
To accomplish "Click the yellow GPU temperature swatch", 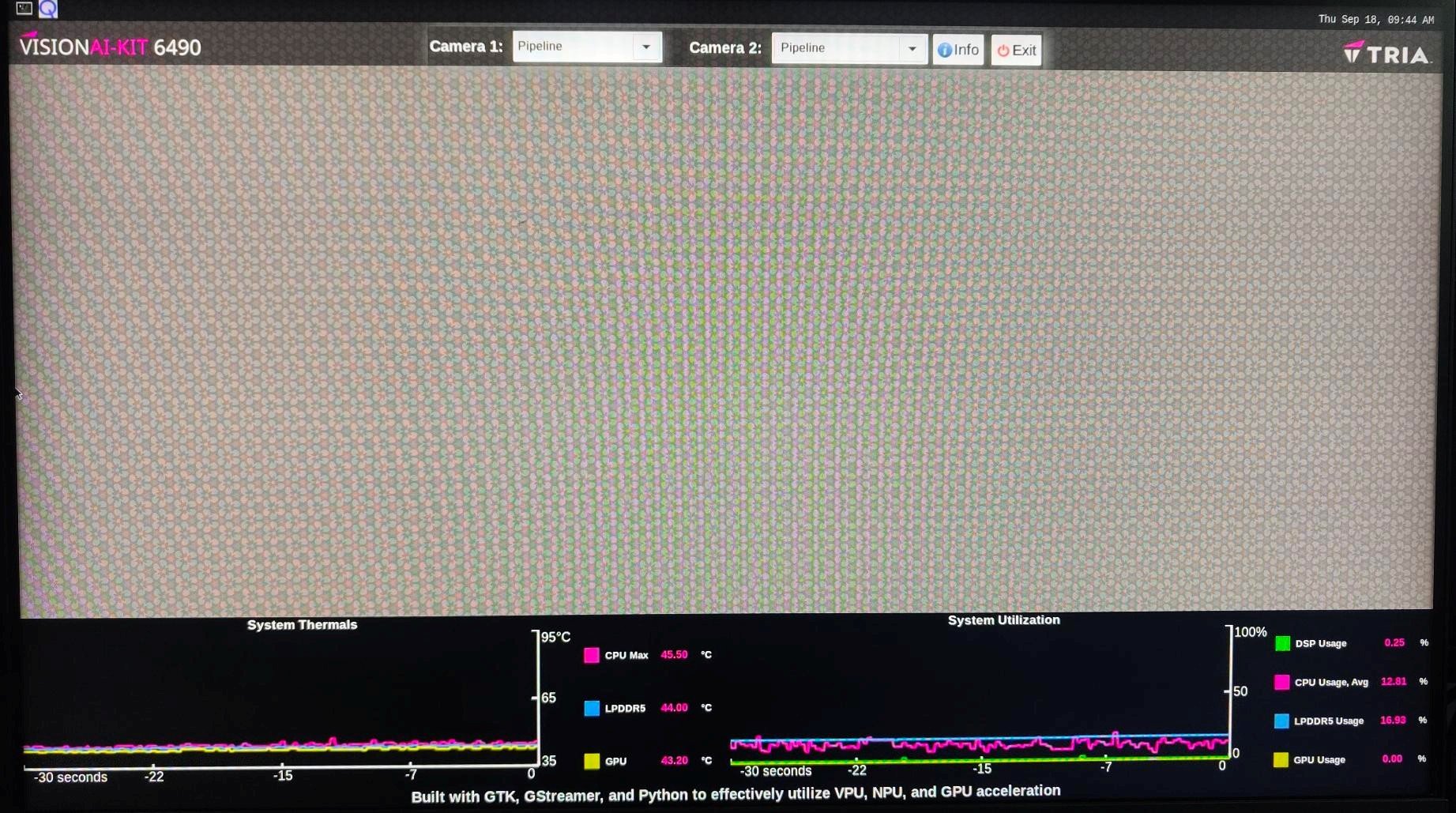I will [x=592, y=761].
